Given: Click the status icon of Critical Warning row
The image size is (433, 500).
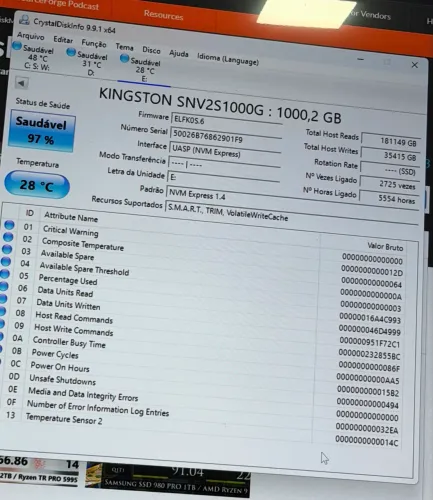Looking at the screenshot, I should click(9, 225).
